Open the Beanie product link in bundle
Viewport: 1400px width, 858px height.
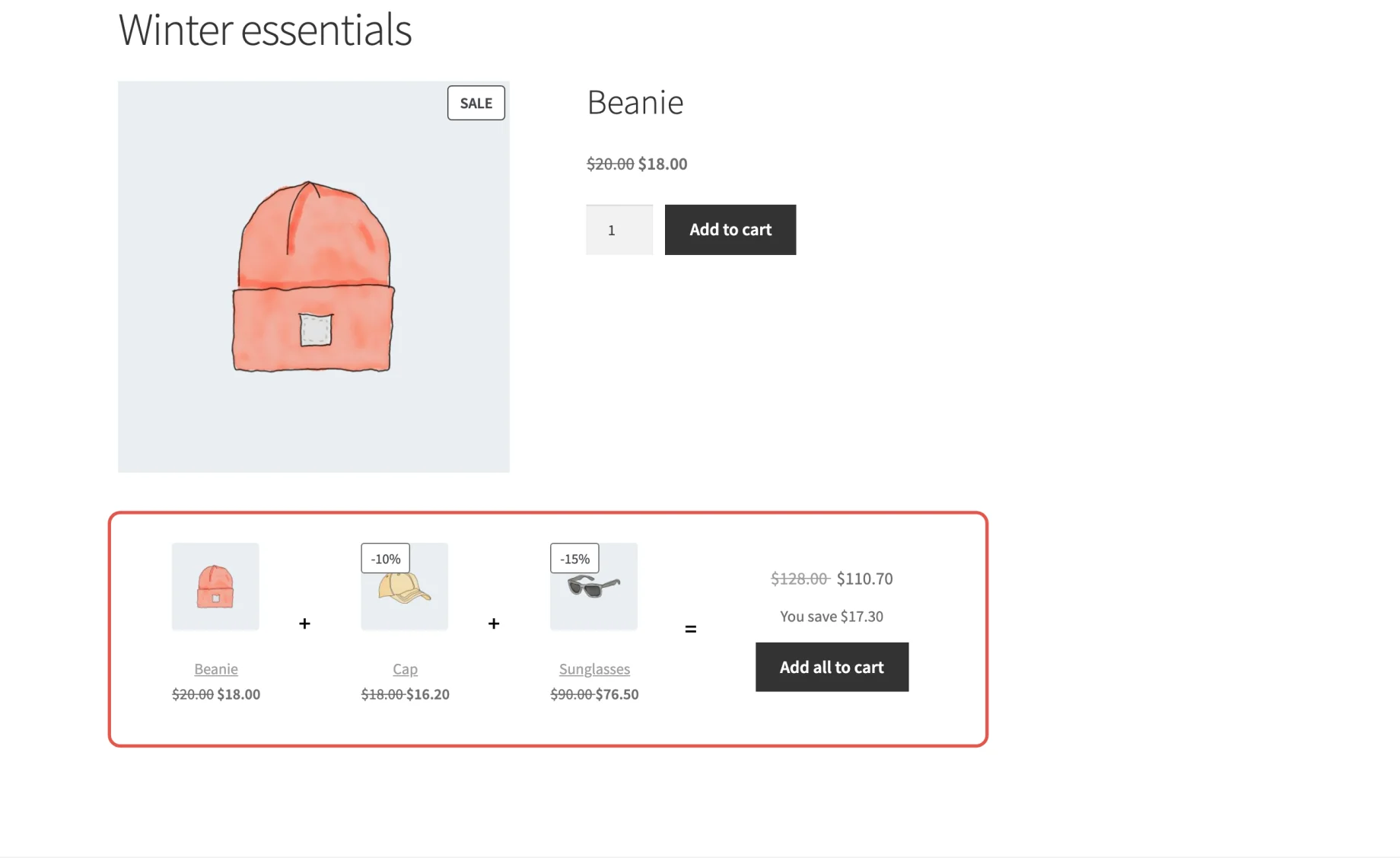pos(216,669)
